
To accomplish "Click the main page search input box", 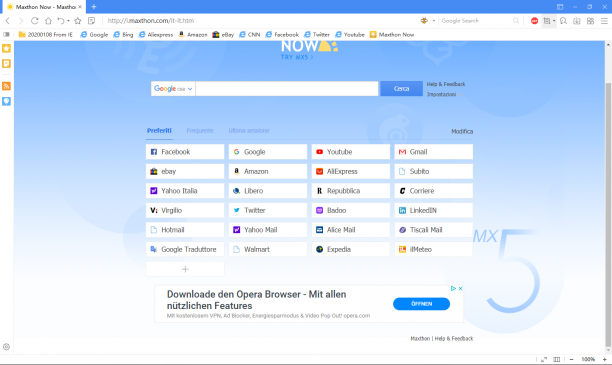I will (x=287, y=89).
